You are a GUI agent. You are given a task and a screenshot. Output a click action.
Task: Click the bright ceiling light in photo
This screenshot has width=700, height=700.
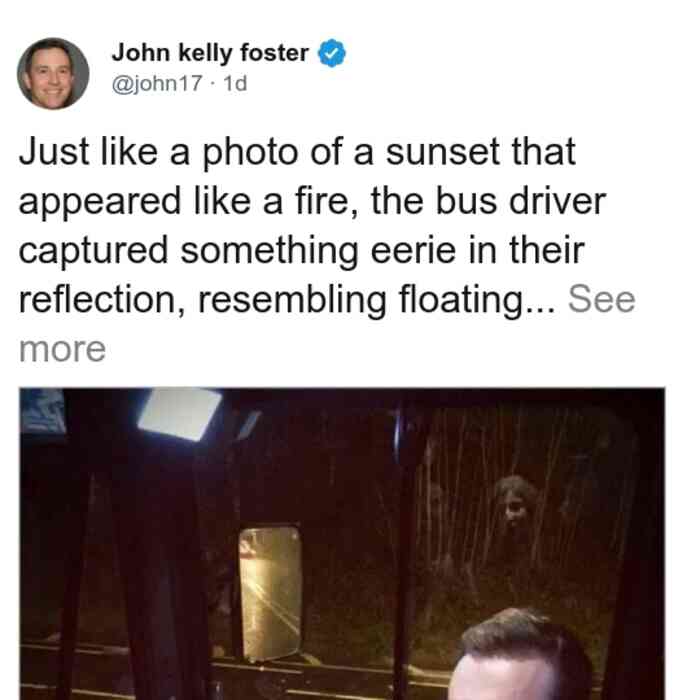click(180, 414)
